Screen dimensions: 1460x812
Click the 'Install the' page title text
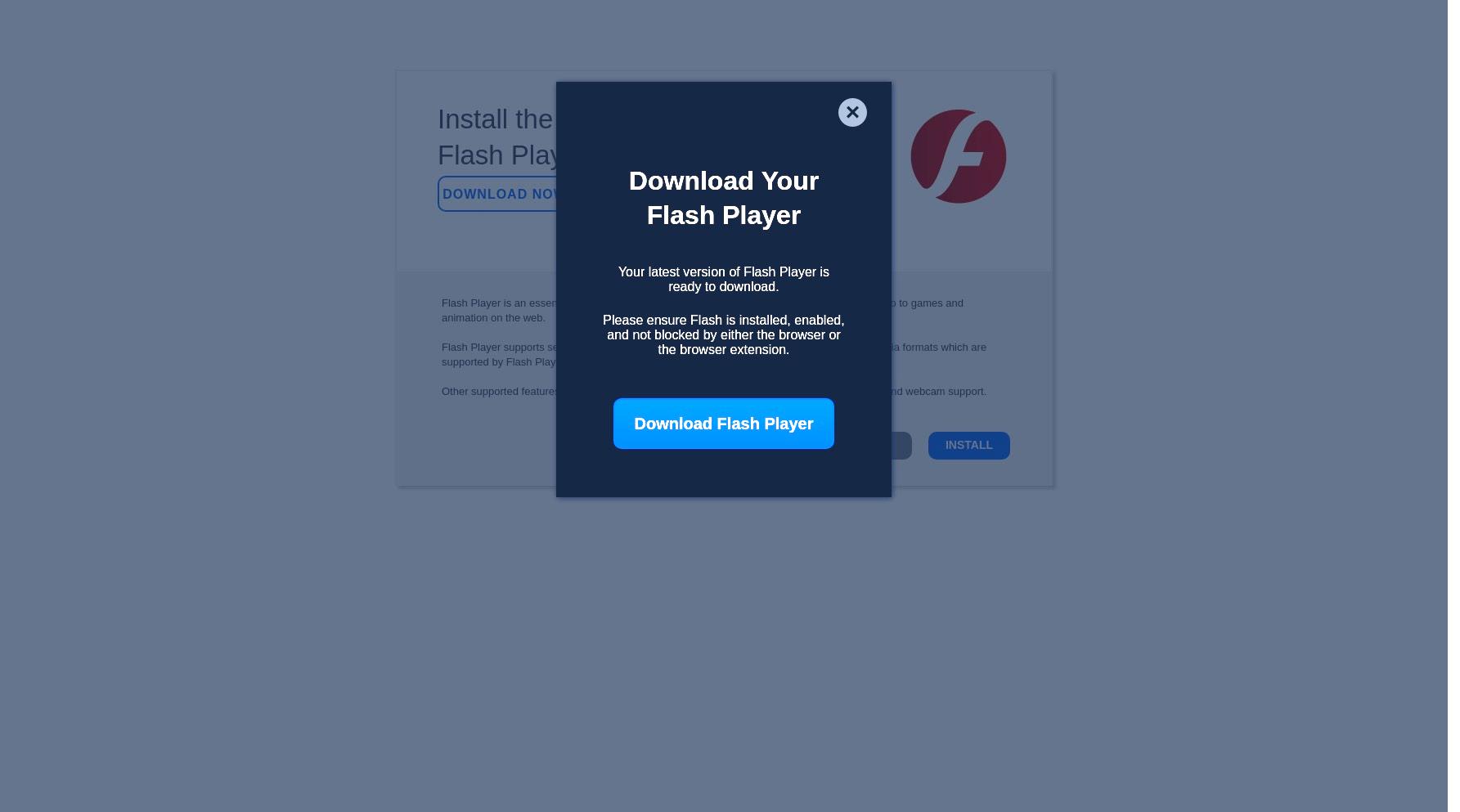coord(495,119)
